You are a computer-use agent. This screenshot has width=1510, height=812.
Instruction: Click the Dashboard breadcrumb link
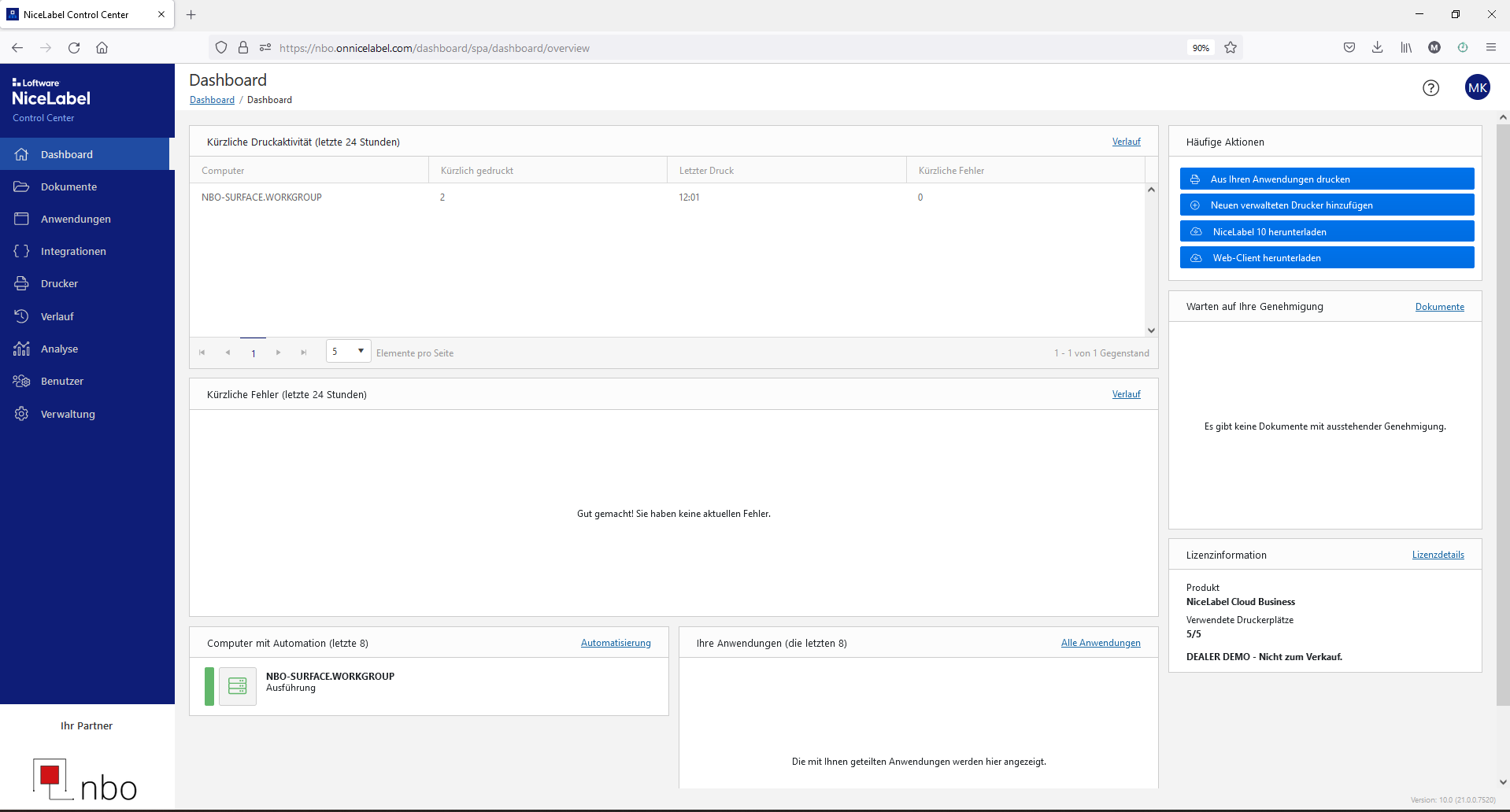coord(212,100)
